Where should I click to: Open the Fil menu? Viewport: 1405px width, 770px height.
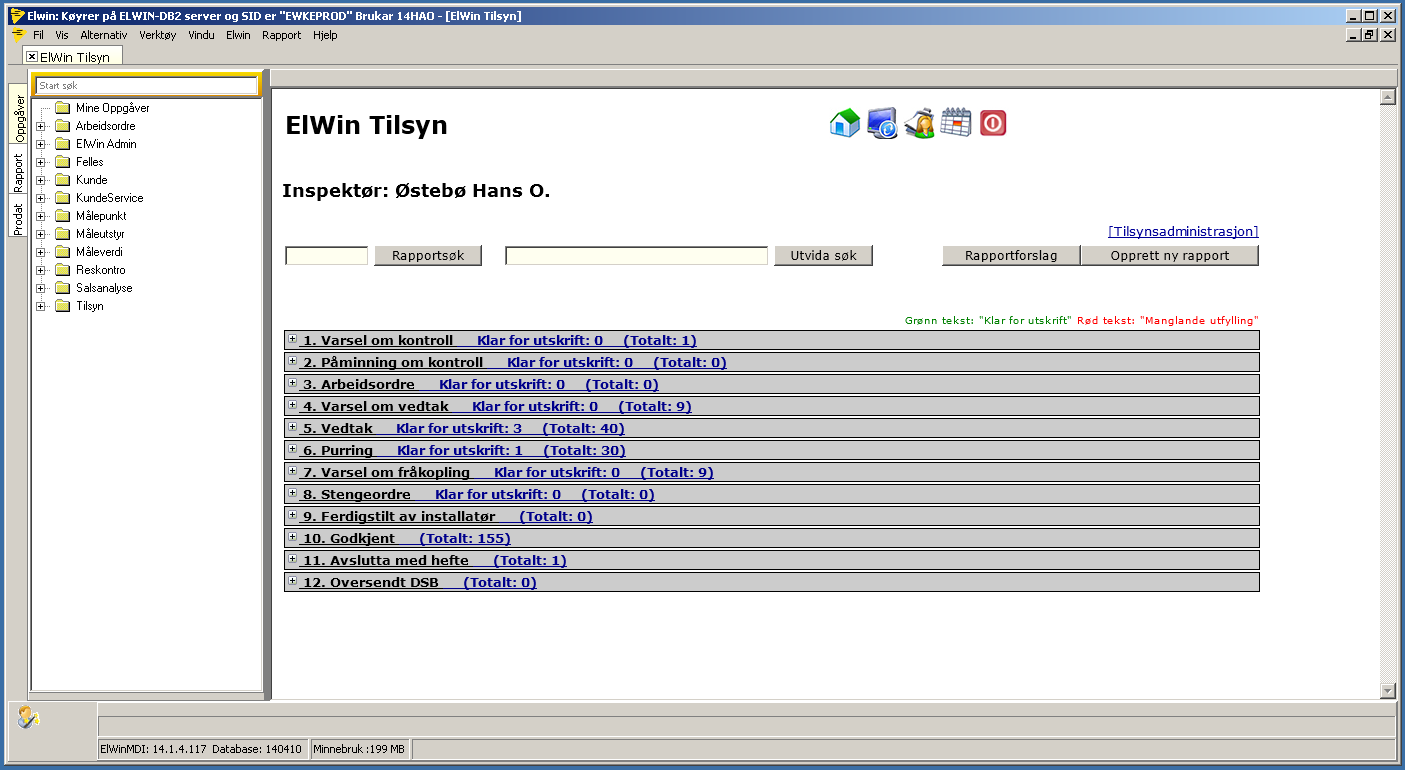click(x=39, y=35)
